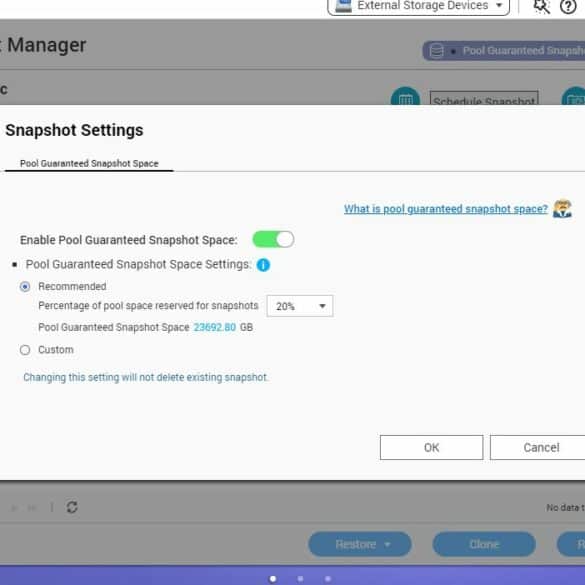The height and width of the screenshot is (585, 585).
Task: Click the Clone button
Action: coord(484,544)
